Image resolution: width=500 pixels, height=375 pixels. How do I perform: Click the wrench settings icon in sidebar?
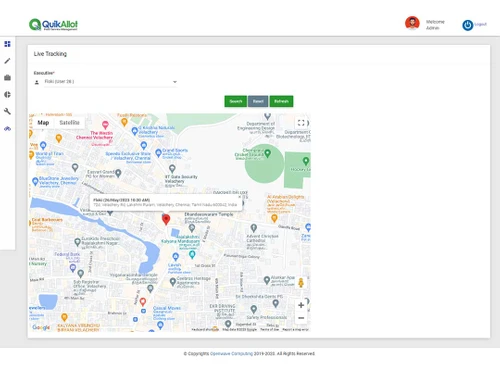7,111
